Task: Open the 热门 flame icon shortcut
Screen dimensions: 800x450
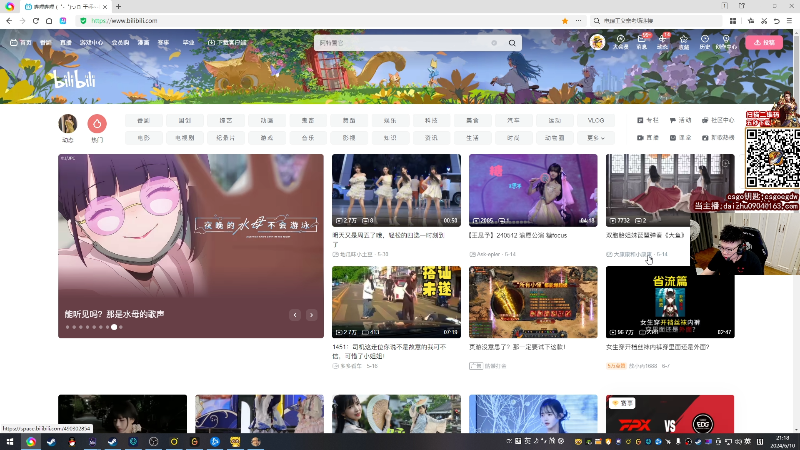Action: point(97,124)
